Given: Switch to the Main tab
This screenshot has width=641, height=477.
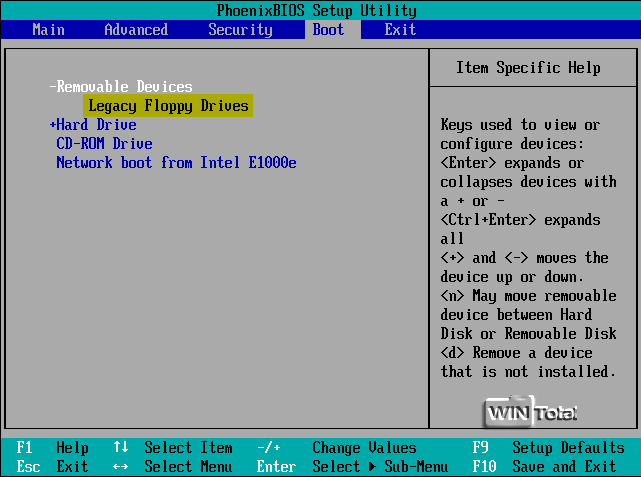Looking at the screenshot, I should [48, 29].
